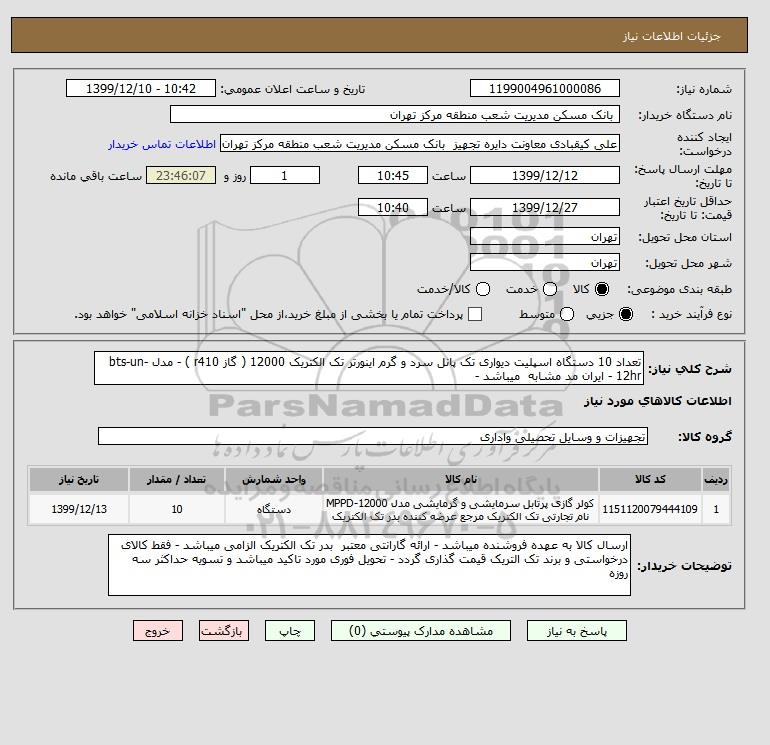Click unit cell دستگاه
Viewport: 770px width, 745px height.
click(274, 509)
